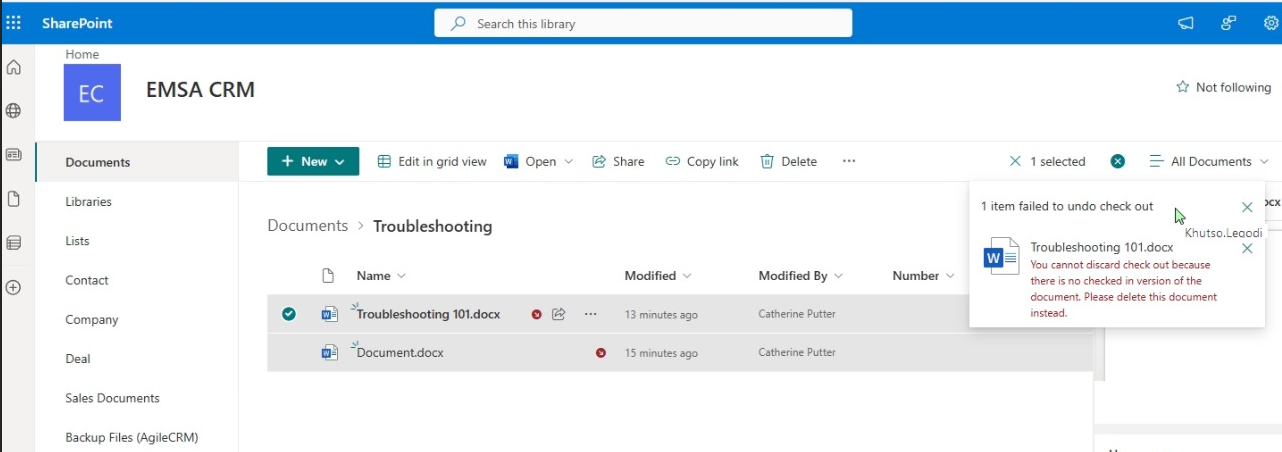Click the 13 minutes ago modified value
1282x452 pixels.
(x=661, y=314)
